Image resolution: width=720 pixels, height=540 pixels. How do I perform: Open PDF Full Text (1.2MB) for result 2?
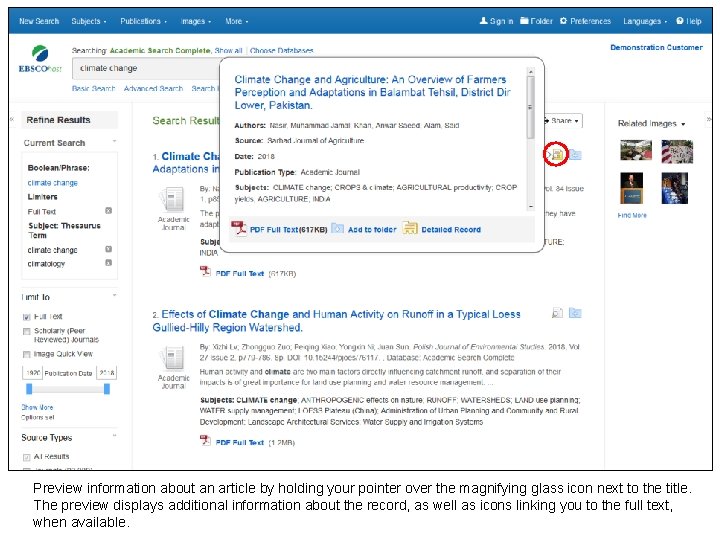coord(239,442)
